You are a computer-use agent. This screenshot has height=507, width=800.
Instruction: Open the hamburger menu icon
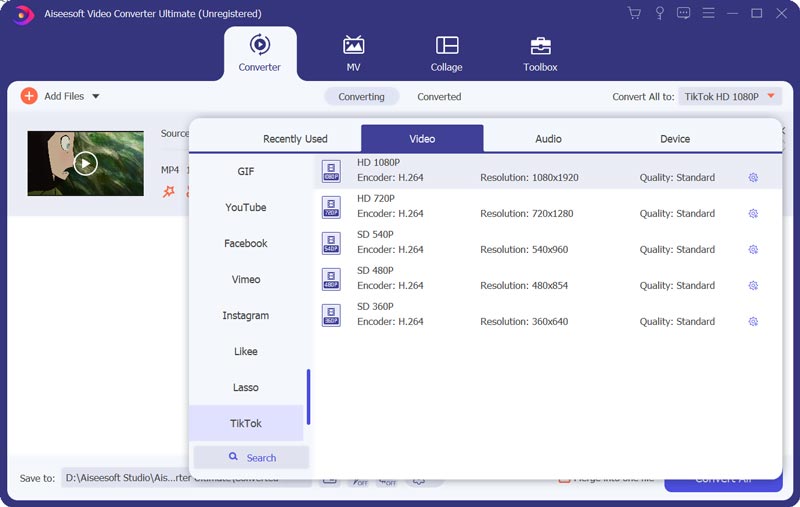pos(708,13)
